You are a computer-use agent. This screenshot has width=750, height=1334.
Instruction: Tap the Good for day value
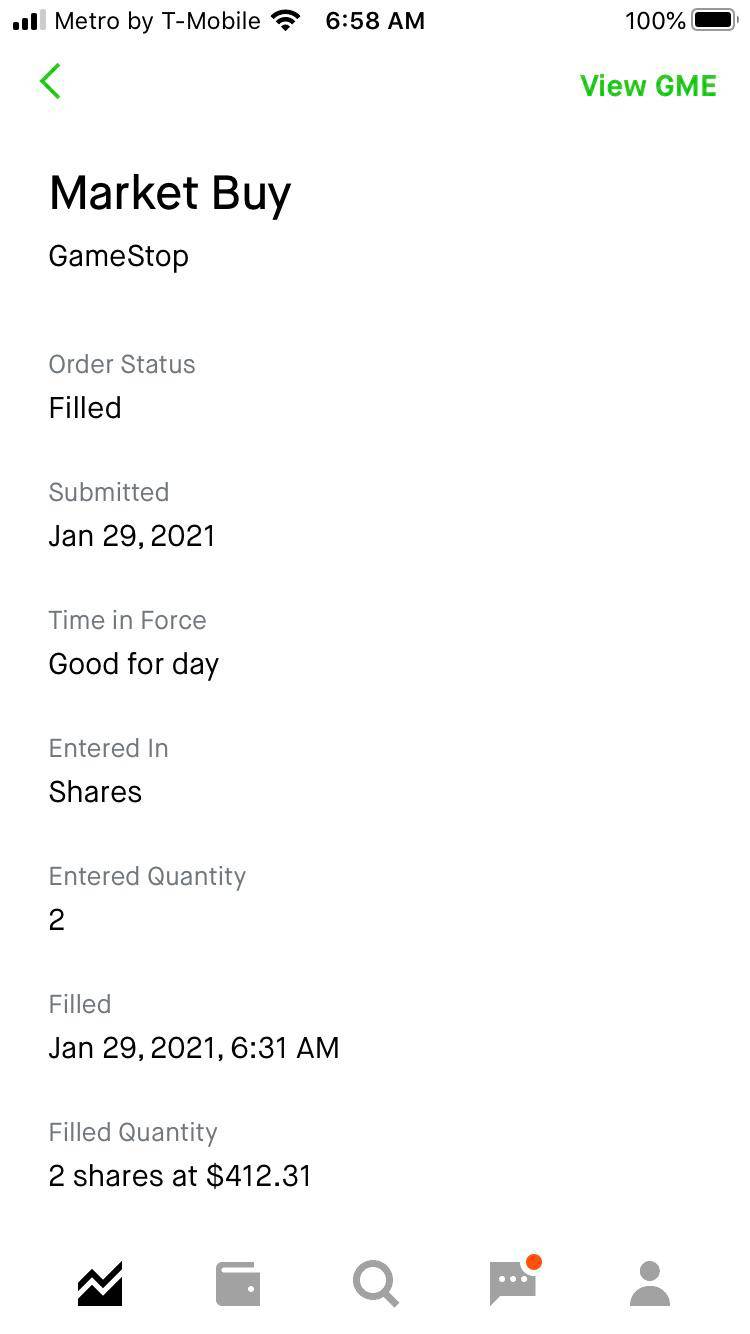[x=133, y=664]
